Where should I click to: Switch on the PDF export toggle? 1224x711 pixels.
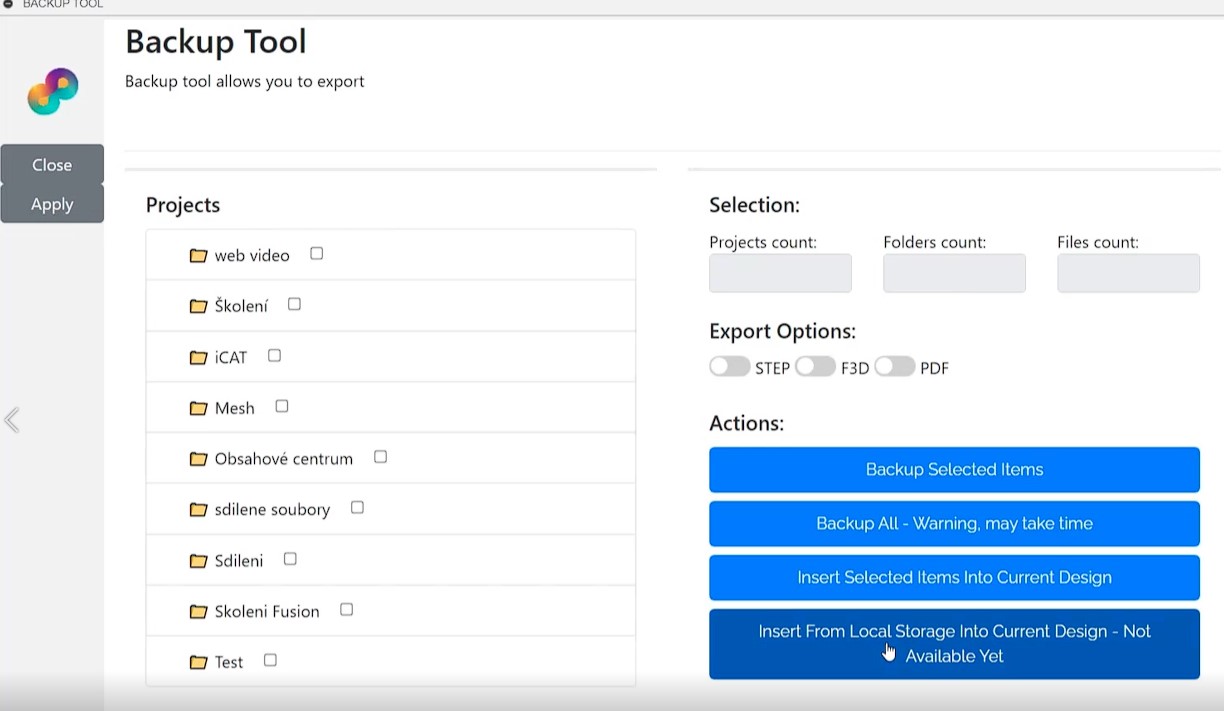coord(894,367)
